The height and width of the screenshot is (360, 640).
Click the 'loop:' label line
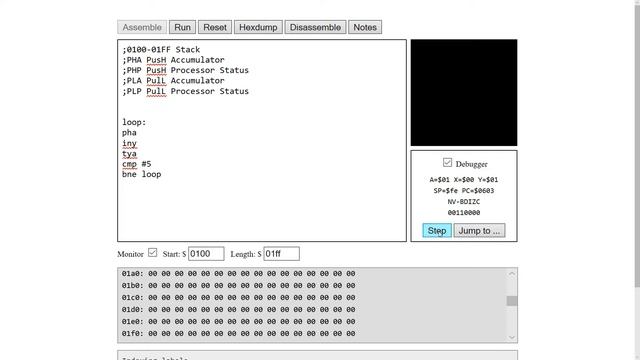[x=134, y=122]
